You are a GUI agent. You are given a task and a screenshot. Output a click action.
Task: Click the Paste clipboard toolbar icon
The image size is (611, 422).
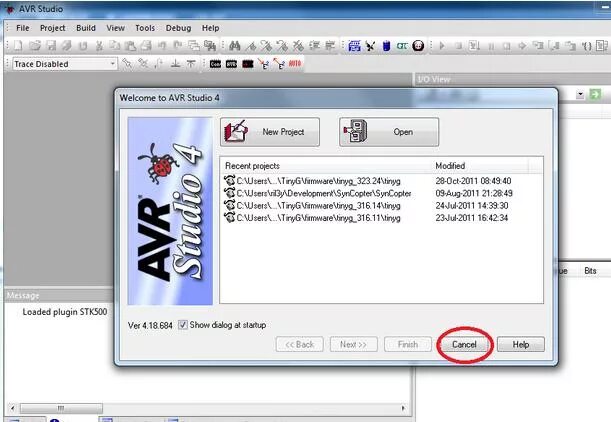point(130,46)
